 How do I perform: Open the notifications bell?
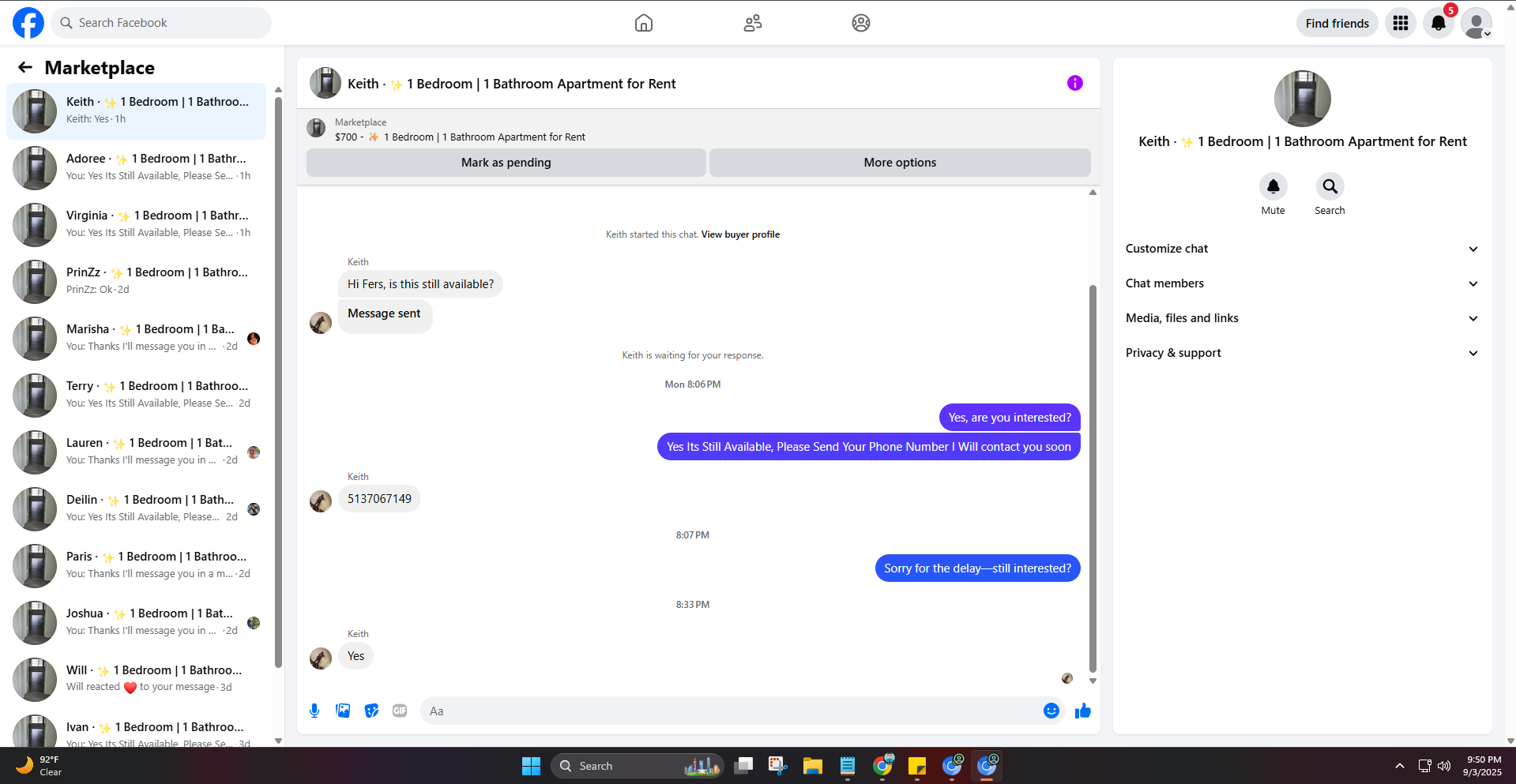click(1439, 23)
